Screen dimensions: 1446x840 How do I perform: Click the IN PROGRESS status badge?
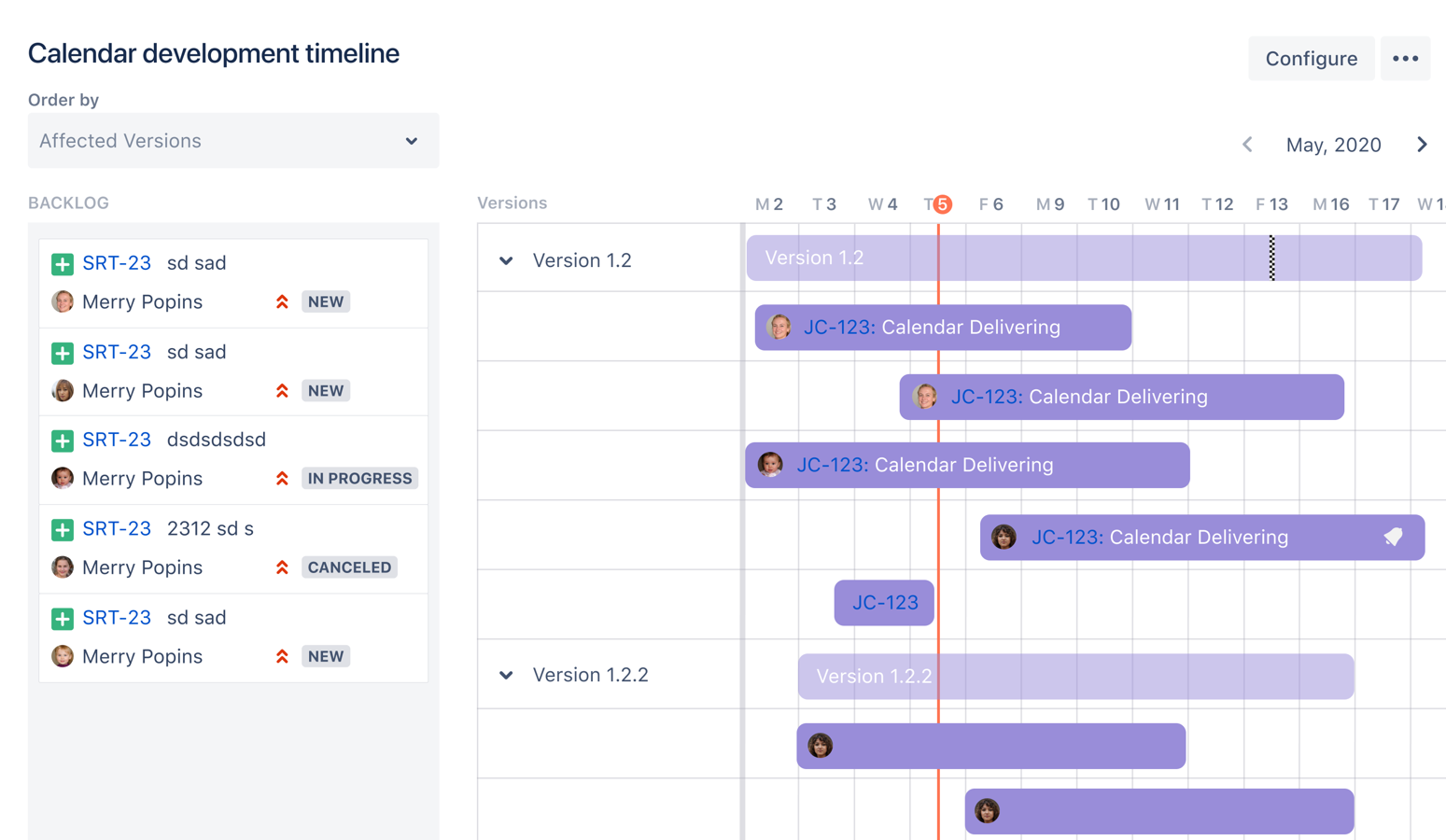coord(359,479)
